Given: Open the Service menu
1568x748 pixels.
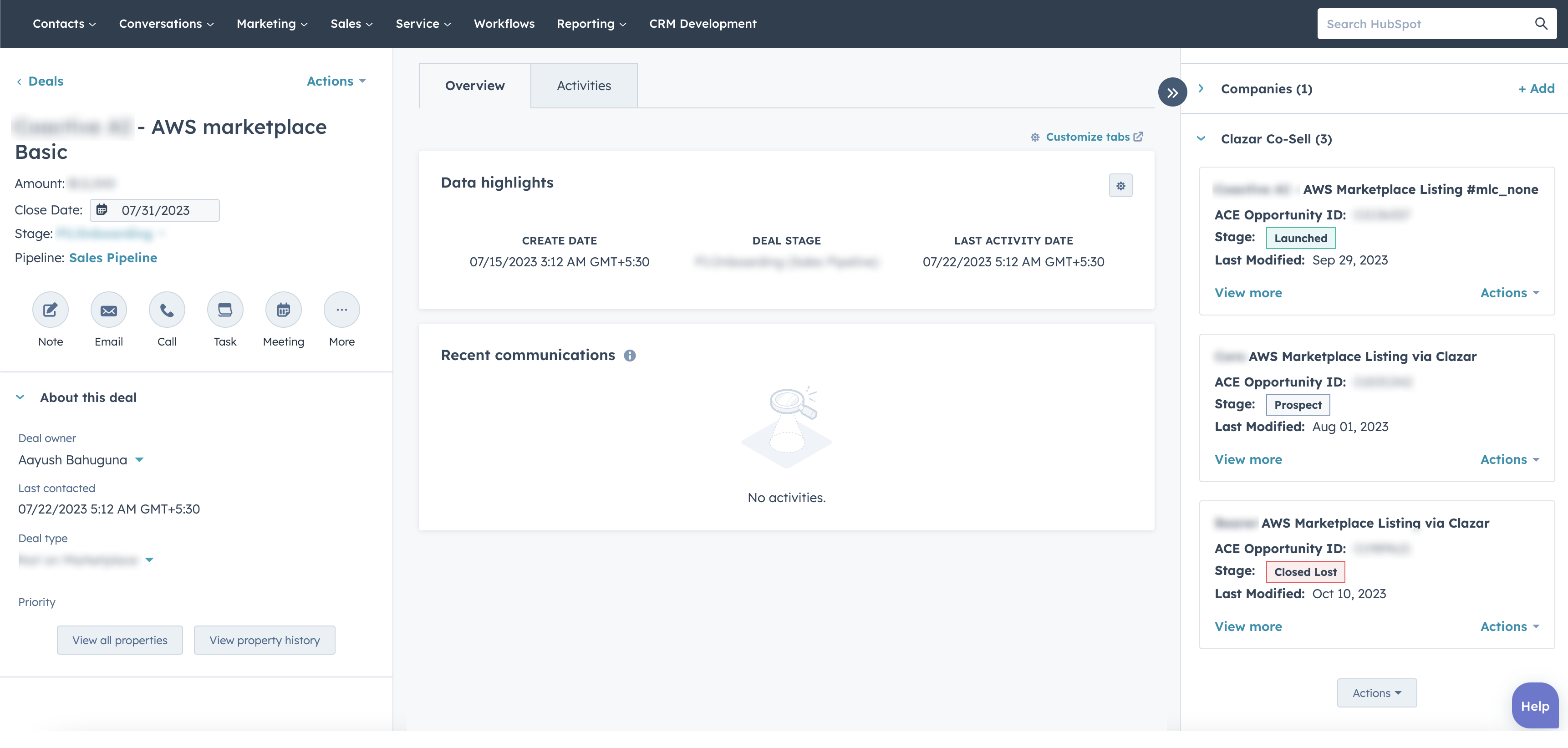Looking at the screenshot, I should [x=423, y=24].
